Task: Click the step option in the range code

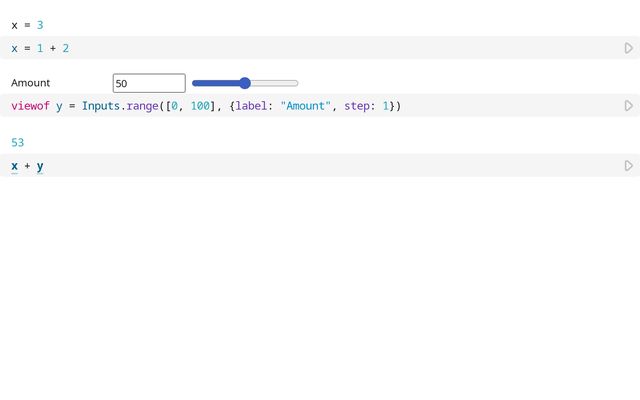Action: point(357,106)
